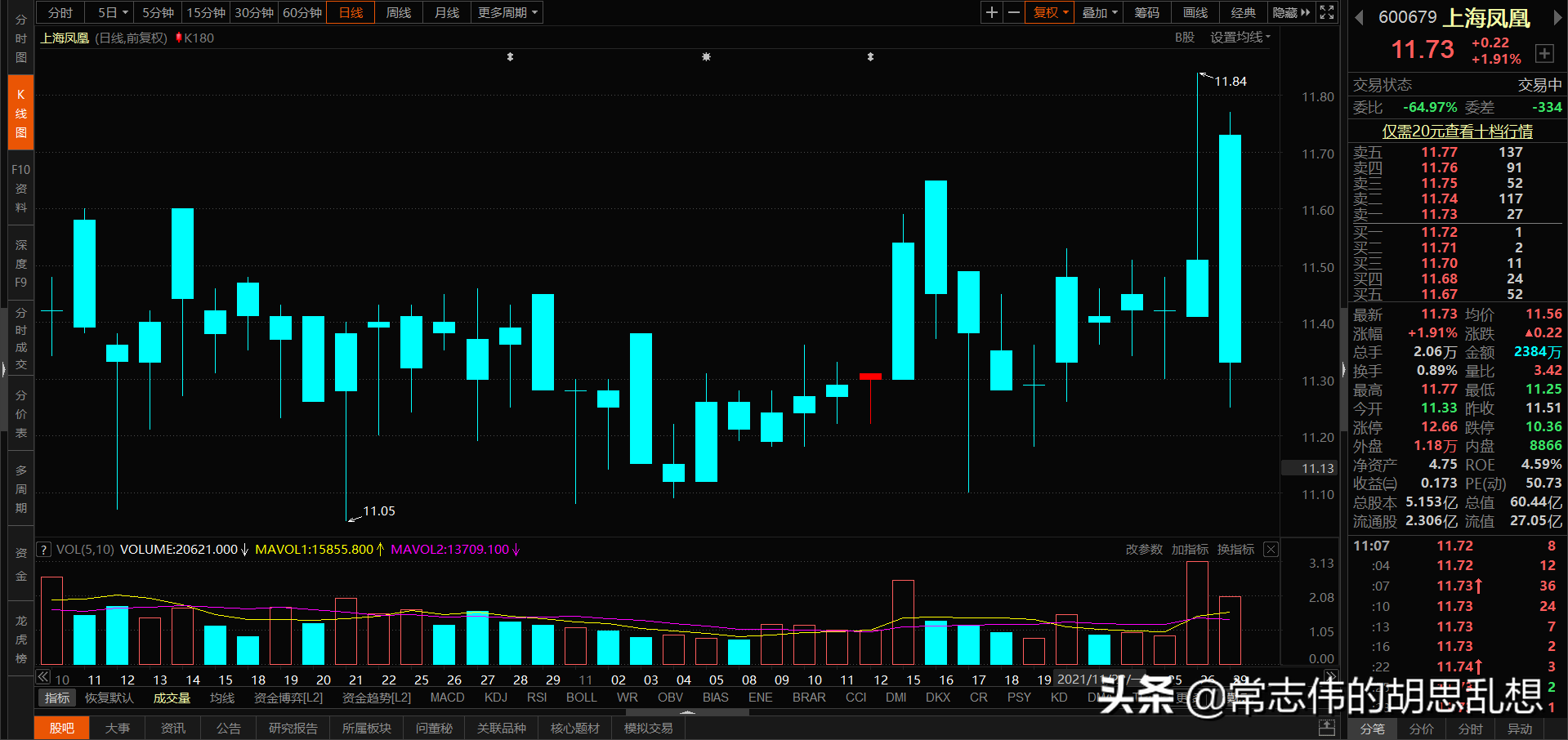Image resolution: width=1568 pixels, height=740 pixels.
Task: Open the 筹码 chip distribution tool
Action: click(1146, 12)
